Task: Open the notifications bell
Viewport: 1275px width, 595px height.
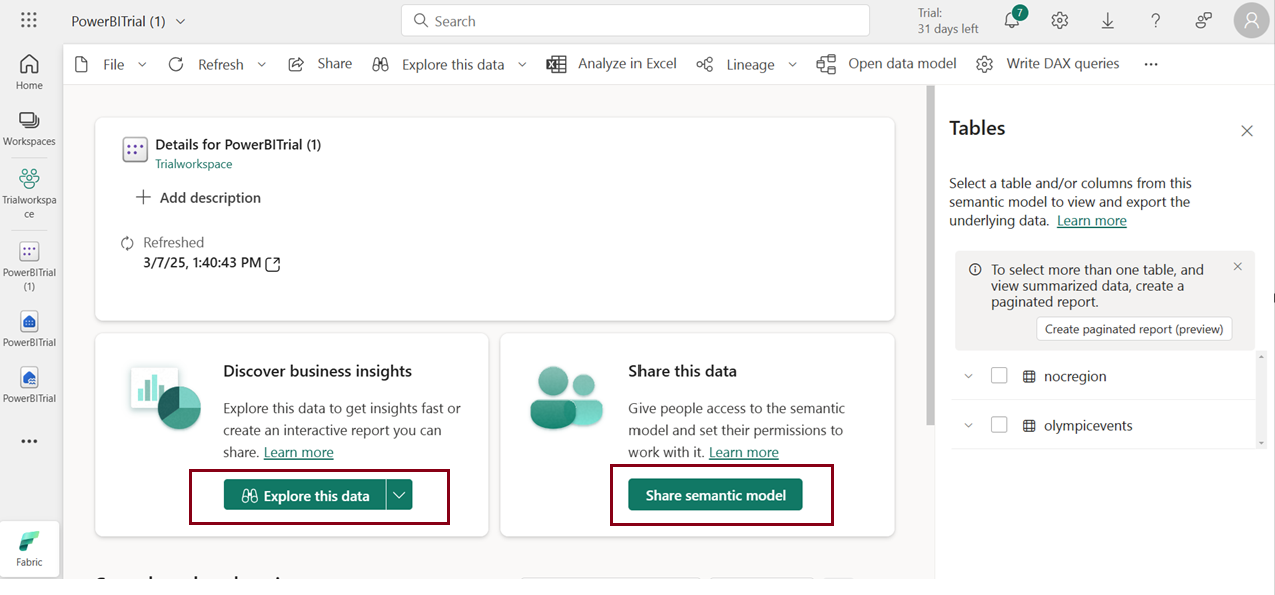Action: coord(1012,21)
